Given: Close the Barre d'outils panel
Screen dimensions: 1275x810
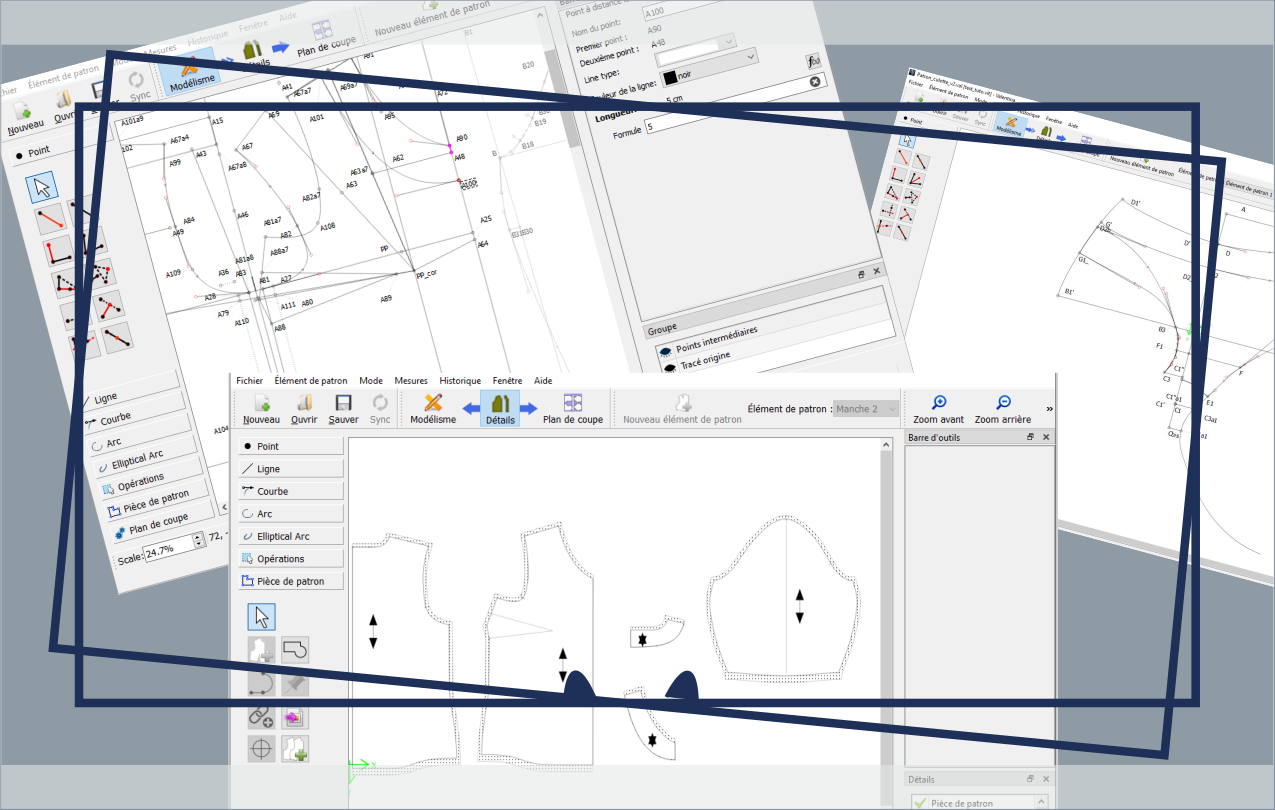Looking at the screenshot, I should pos(1046,438).
